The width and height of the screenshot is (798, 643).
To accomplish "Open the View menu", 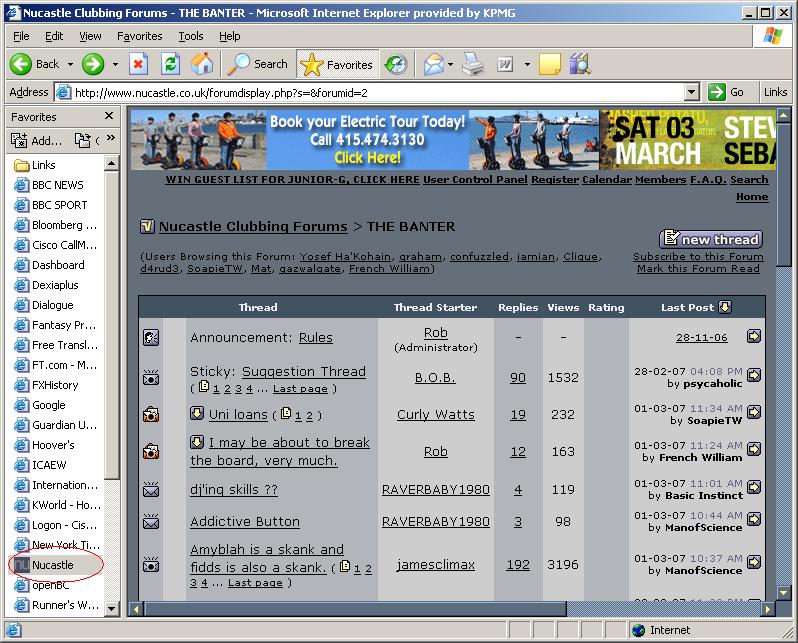I will (90, 36).
